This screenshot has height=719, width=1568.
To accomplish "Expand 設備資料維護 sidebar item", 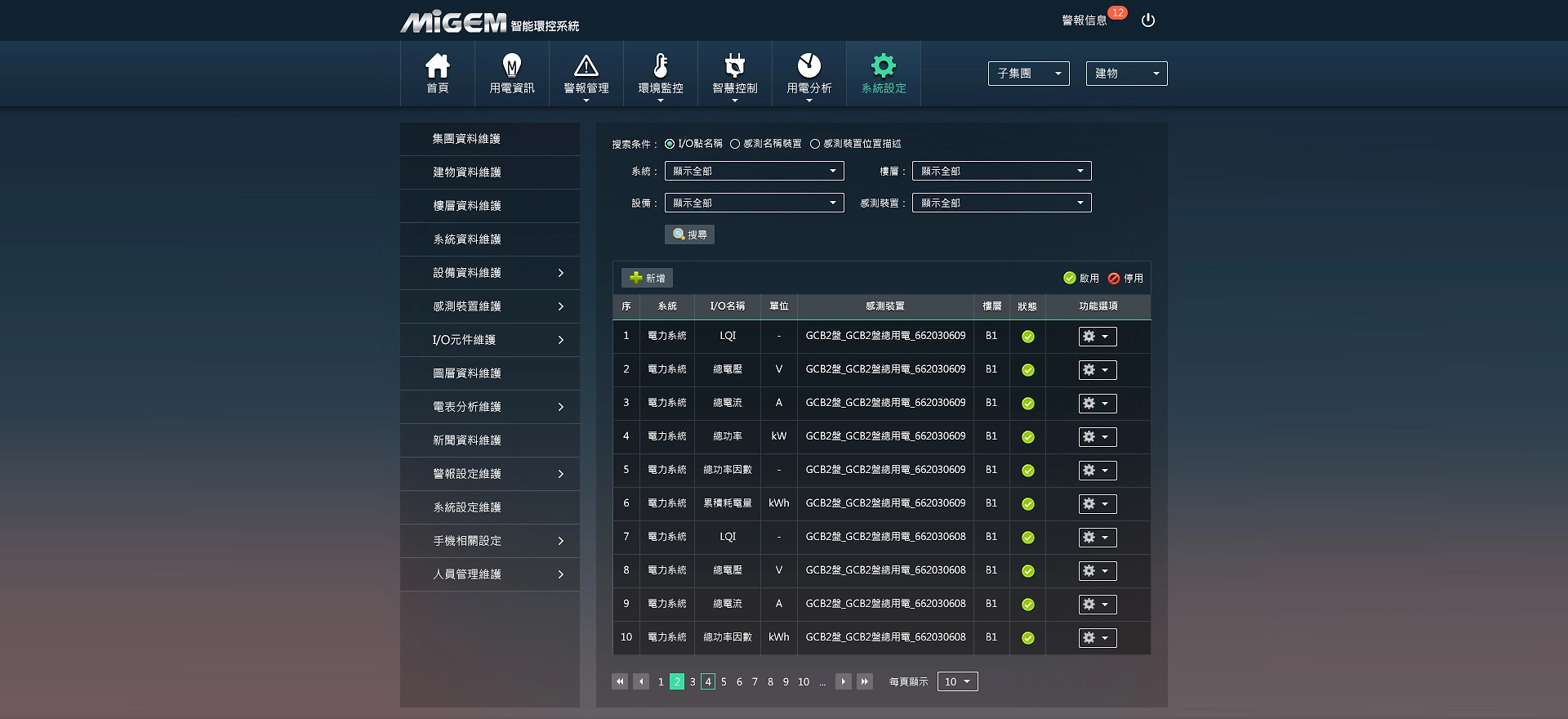I will (x=490, y=273).
